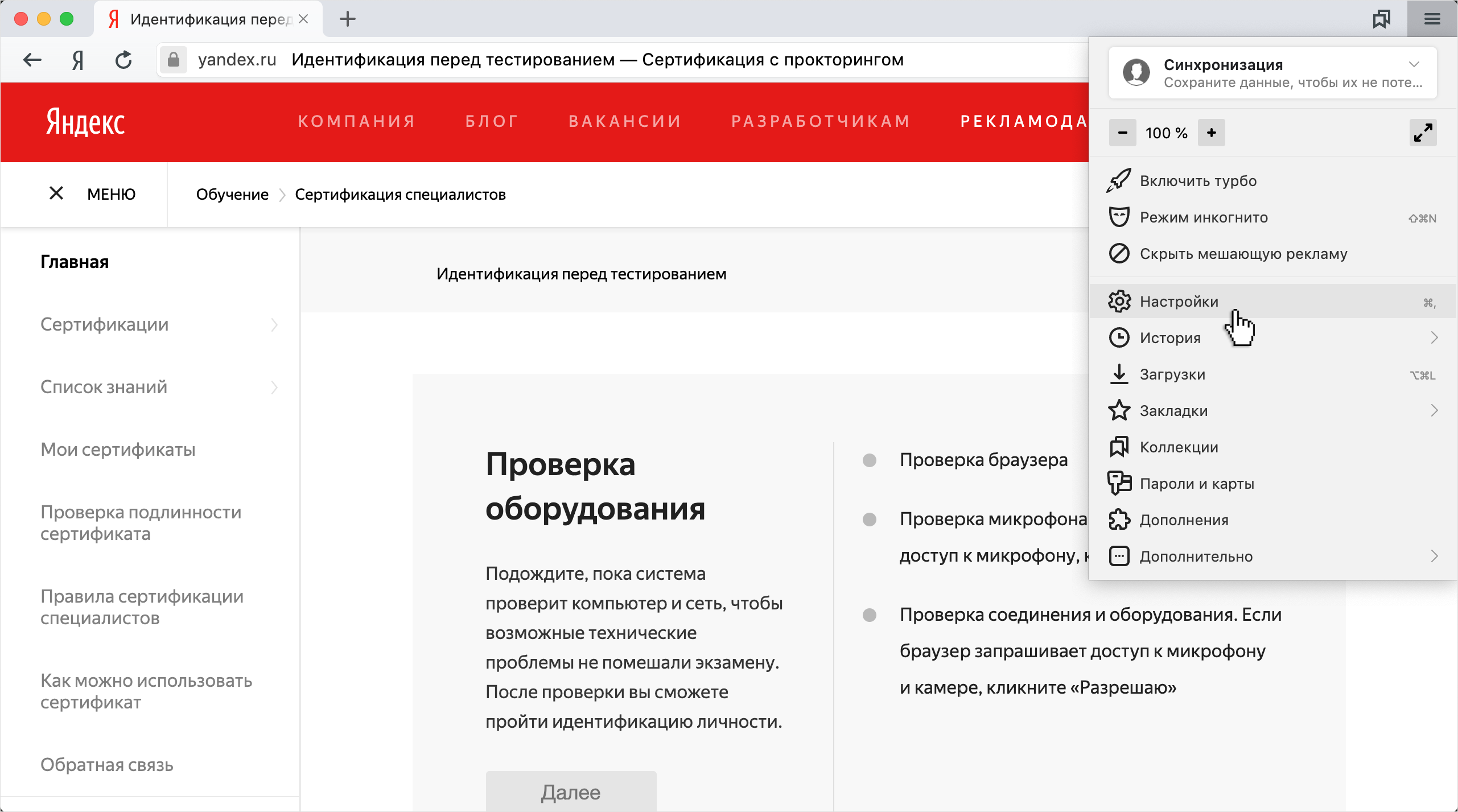Open Настройки from the menu

(1272, 301)
